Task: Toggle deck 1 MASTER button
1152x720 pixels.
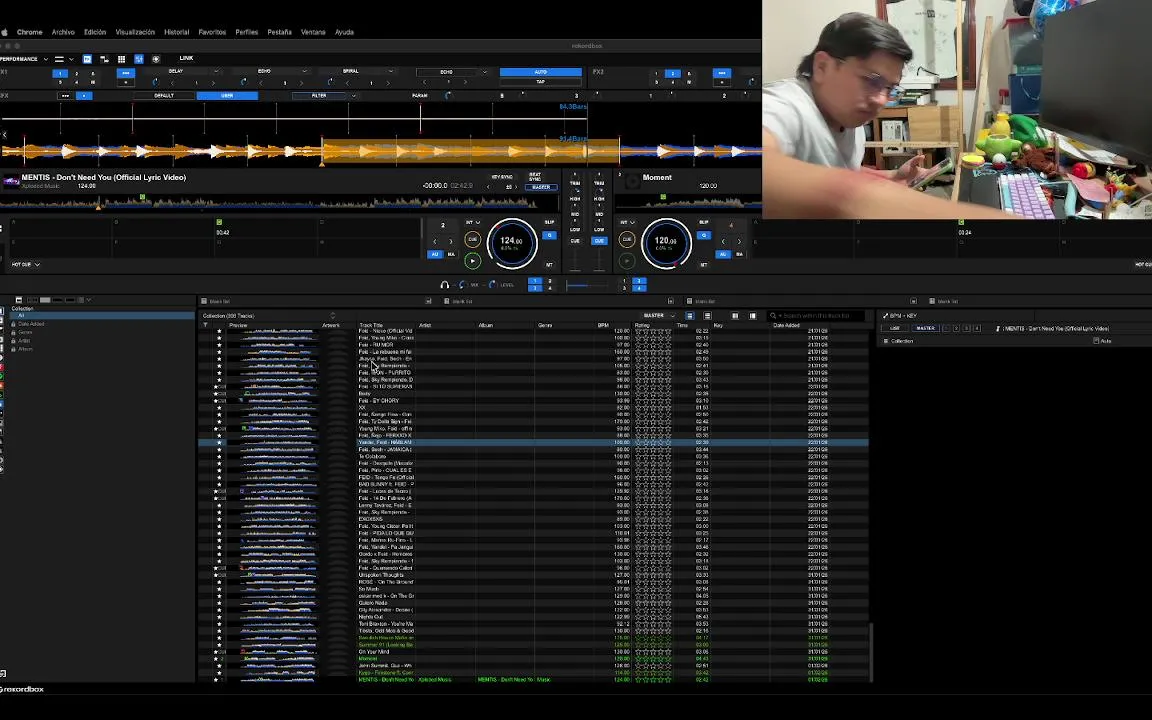Action: (541, 187)
